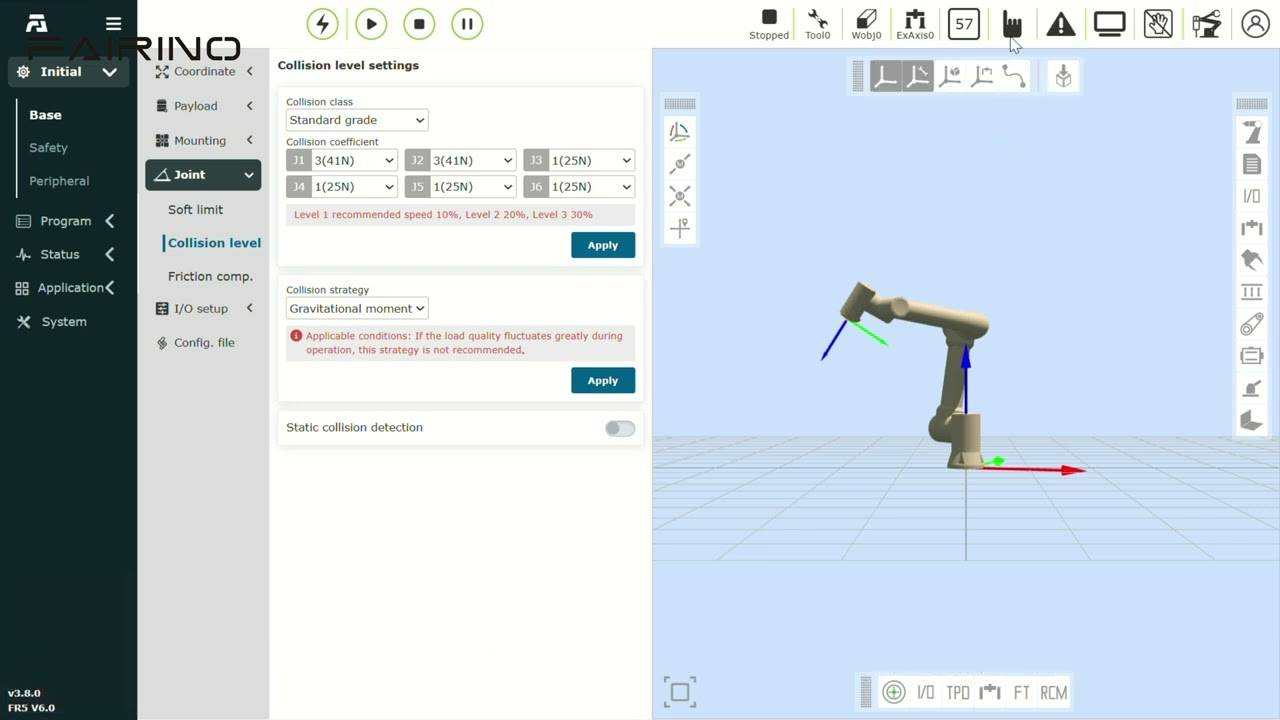Open the Collision strategy dropdown

point(357,309)
